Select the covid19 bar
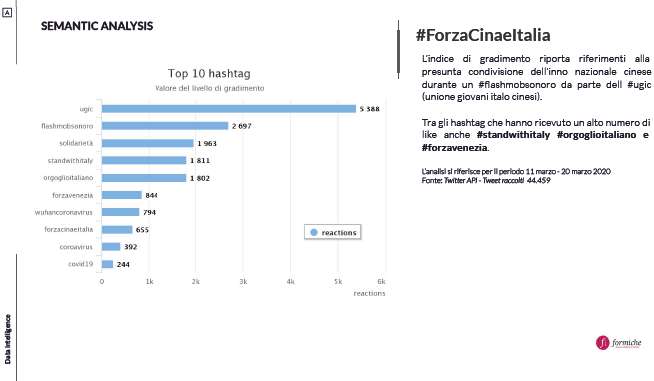This screenshot has width=654, height=381. 107,264
